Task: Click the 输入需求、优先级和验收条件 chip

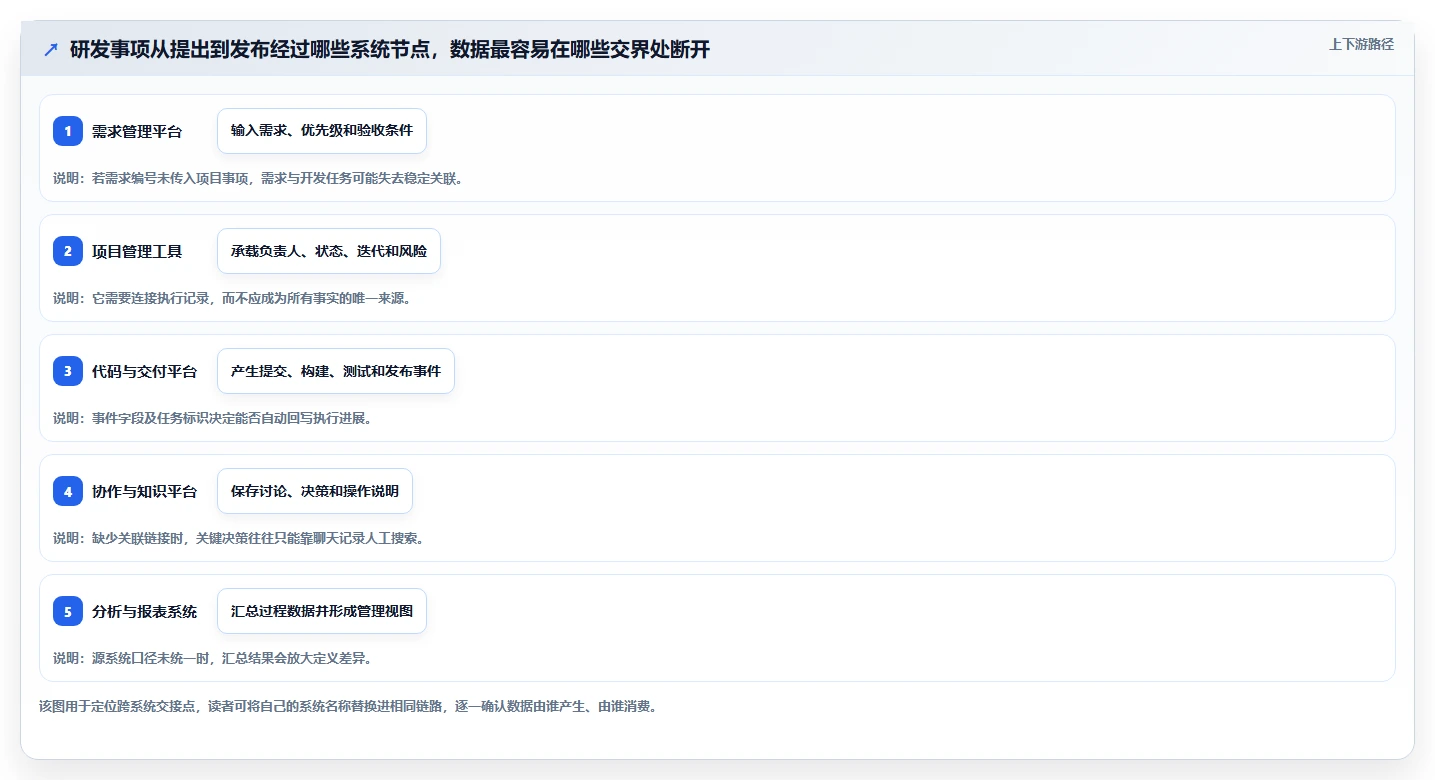Action: pos(322,131)
